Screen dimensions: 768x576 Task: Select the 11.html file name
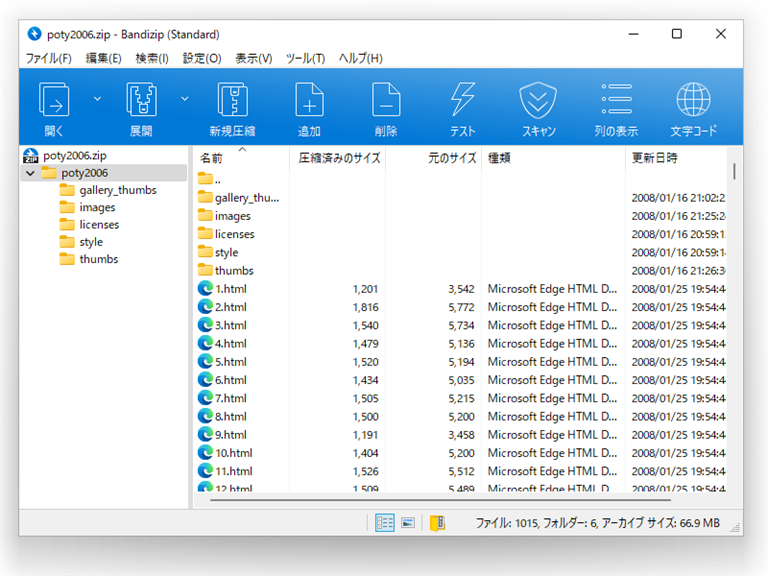(234, 471)
